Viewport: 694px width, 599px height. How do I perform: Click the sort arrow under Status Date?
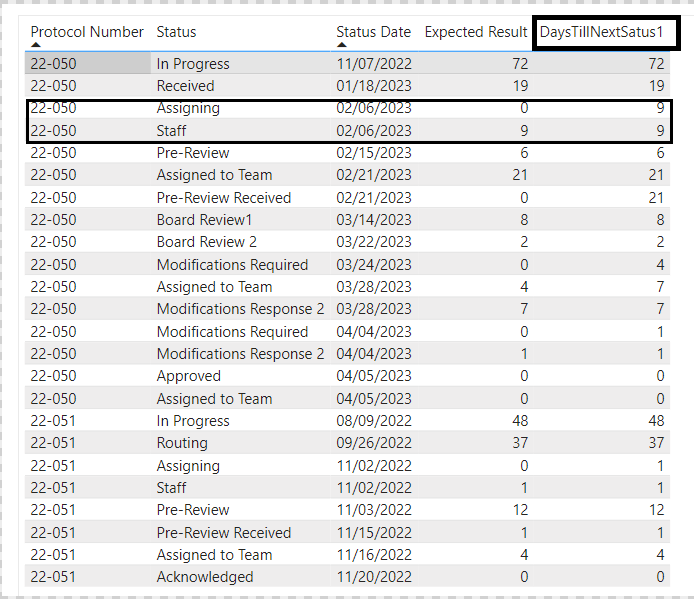342,45
